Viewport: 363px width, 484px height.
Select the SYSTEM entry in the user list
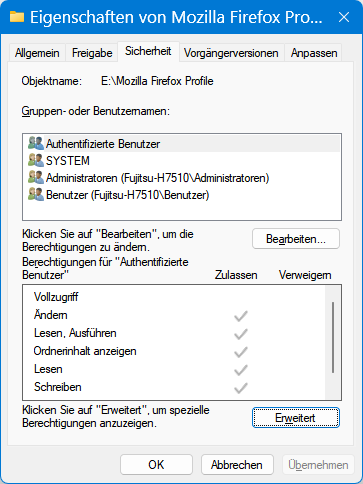(x=182, y=161)
